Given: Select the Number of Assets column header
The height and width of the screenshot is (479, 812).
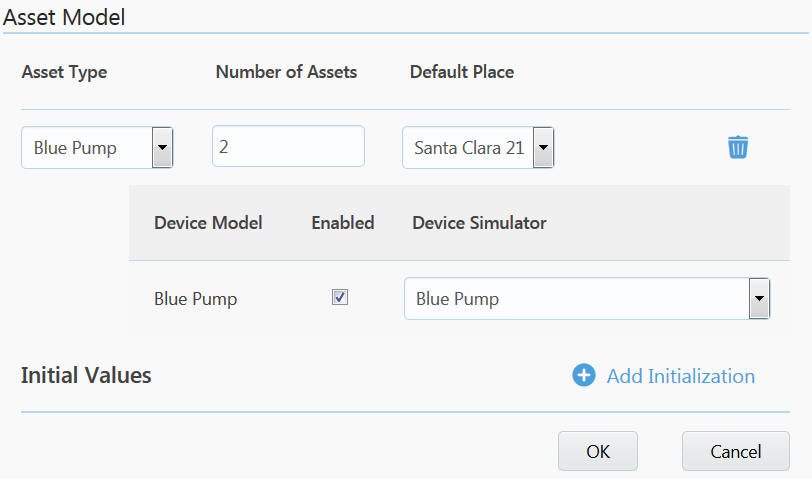Looking at the screenshot, I should (286, 72).
